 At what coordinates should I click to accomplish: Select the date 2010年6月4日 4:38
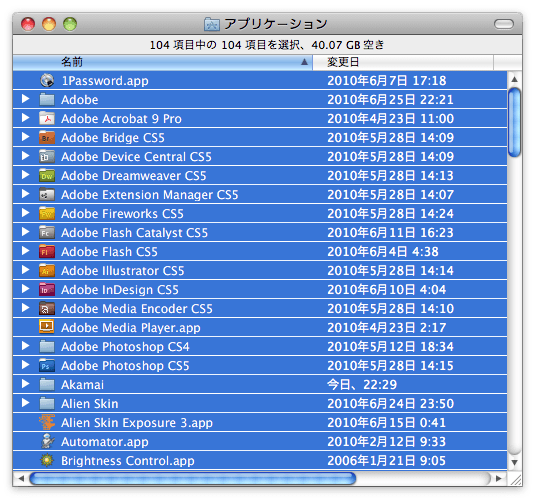tap(383, 252)
